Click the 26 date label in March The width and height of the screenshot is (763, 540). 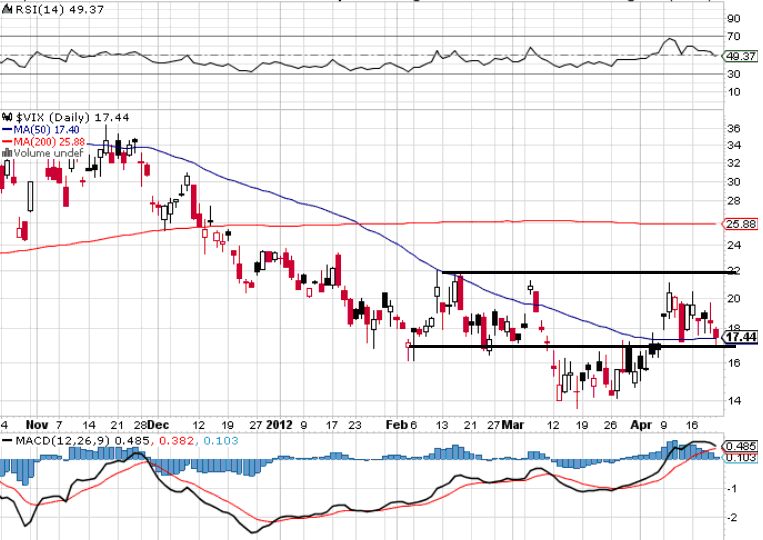pyautogui.click(x=611, y=425)
